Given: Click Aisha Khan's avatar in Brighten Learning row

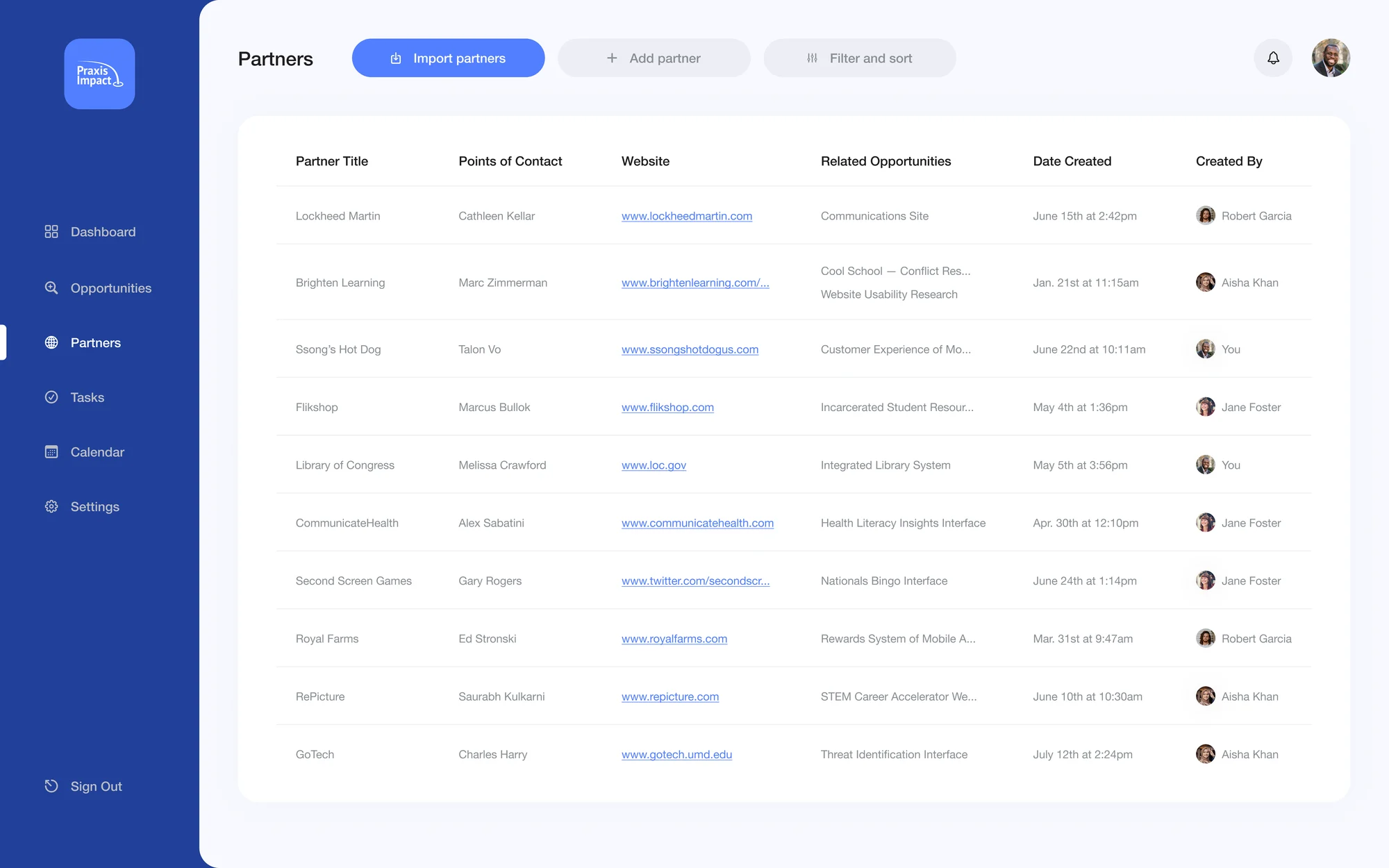Looking at the screenshot, I should 1206,282.
